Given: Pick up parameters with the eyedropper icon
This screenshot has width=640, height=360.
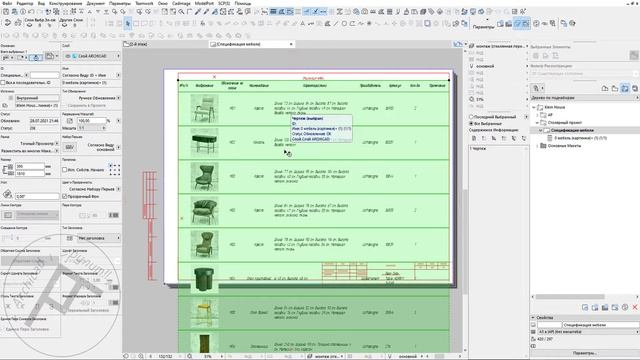Looking at the screenshot, I should coord(198,12).
